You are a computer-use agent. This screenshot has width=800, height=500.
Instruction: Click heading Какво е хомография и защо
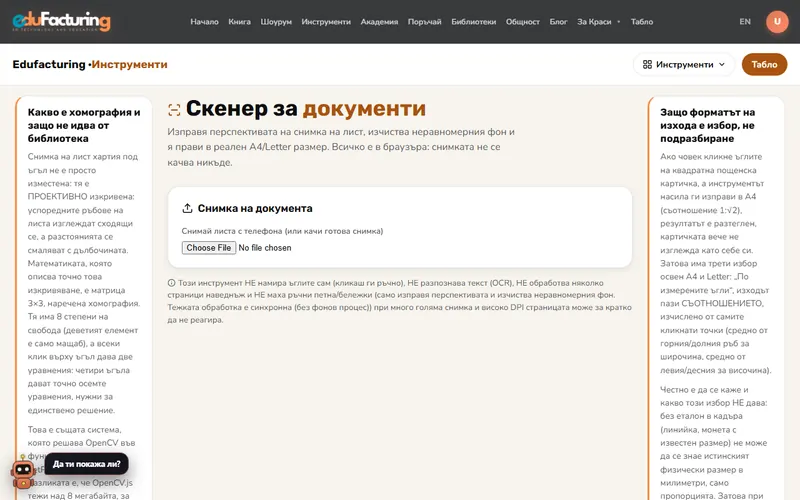click(x=84, y=125)
